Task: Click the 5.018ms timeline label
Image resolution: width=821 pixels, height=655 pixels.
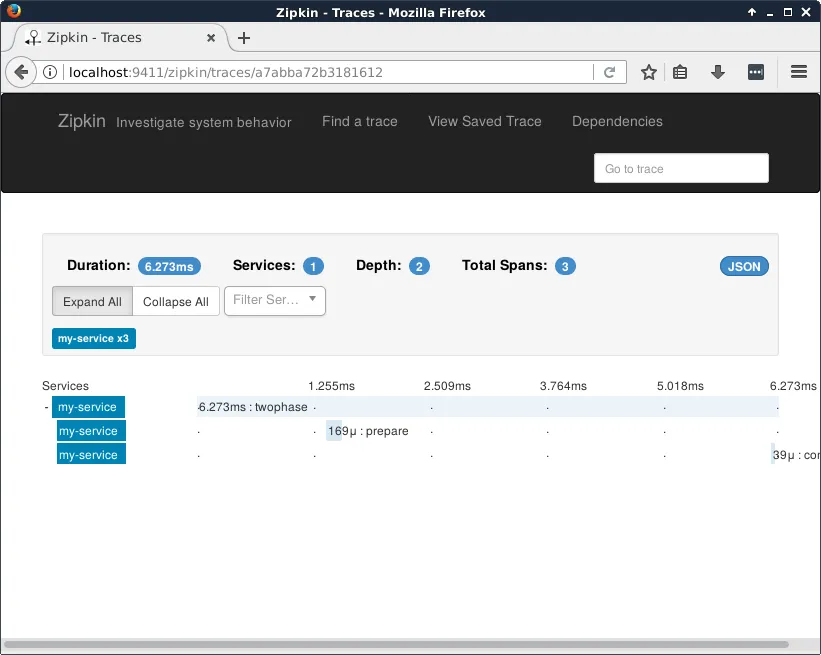Action: [680, 386]
